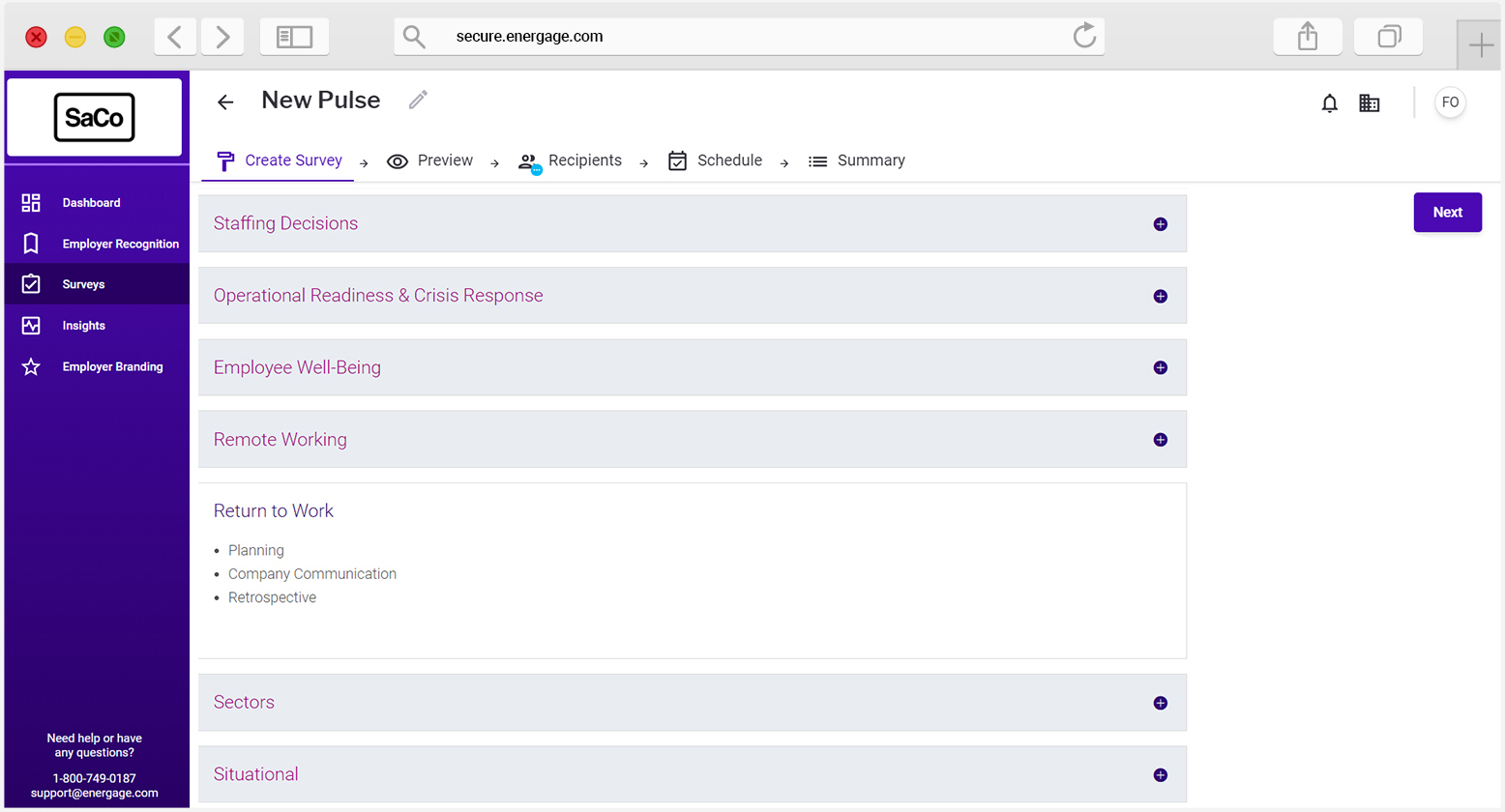Switch to the Preview step
The width and height of the screenshot is (1505, 812).
(x=430, y=160)
